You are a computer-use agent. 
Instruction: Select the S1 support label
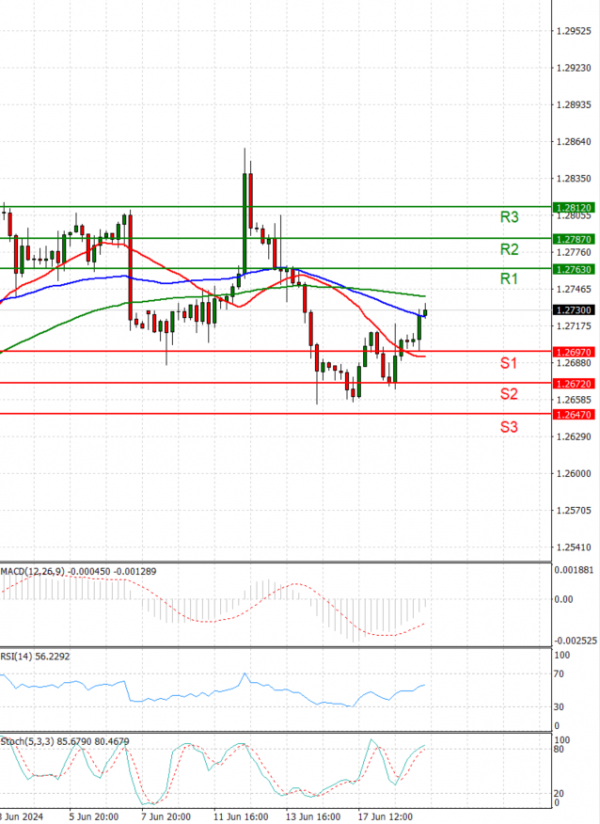pyautogui.click(x=509, y=363)
